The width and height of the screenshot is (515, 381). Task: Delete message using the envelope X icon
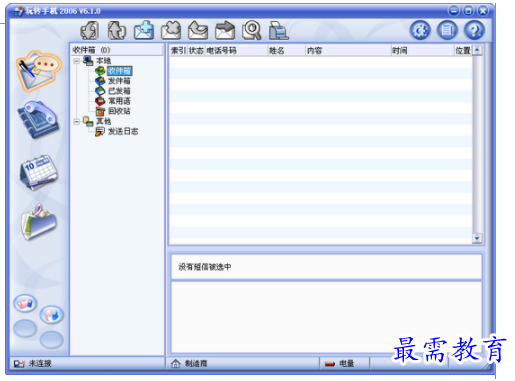tap(171, 30)
